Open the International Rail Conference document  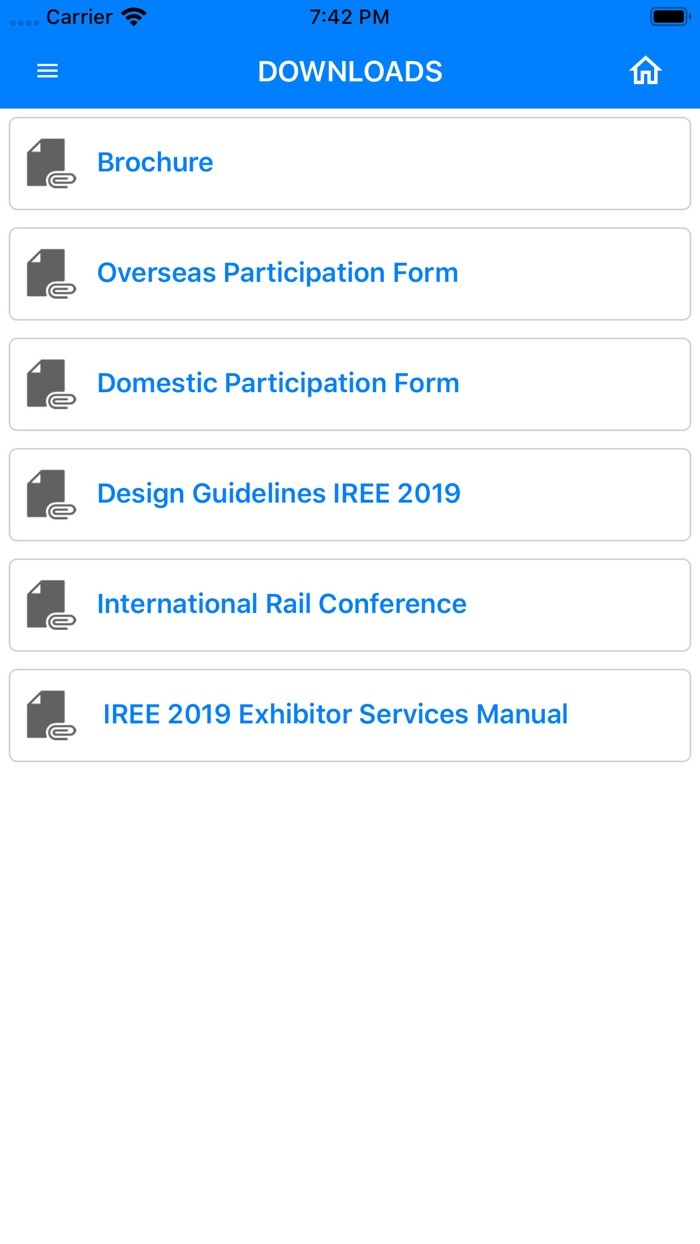(x=281, y=605)
